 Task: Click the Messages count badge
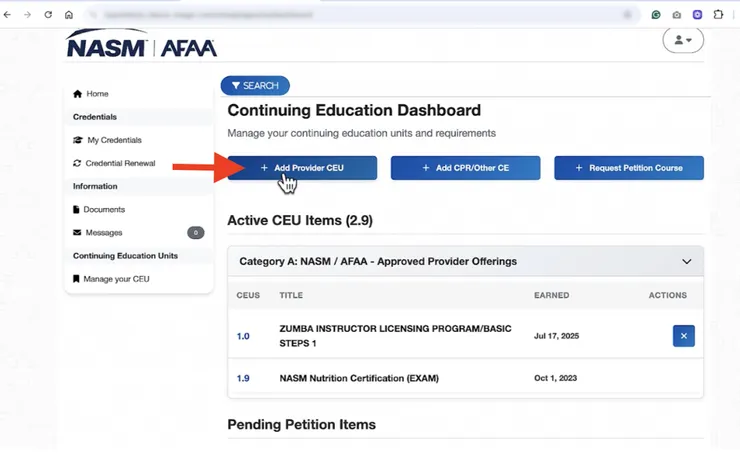(x=196, y=233)
